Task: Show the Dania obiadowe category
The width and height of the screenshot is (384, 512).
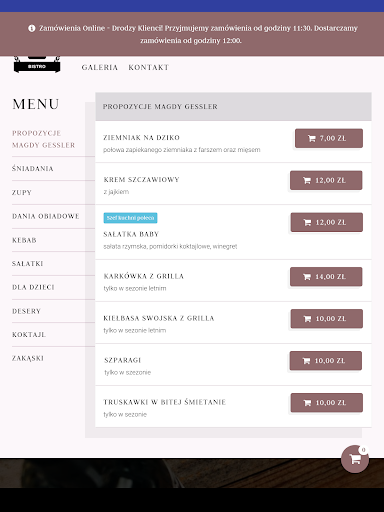Action: pyautogui.click(x=46, y=216)
